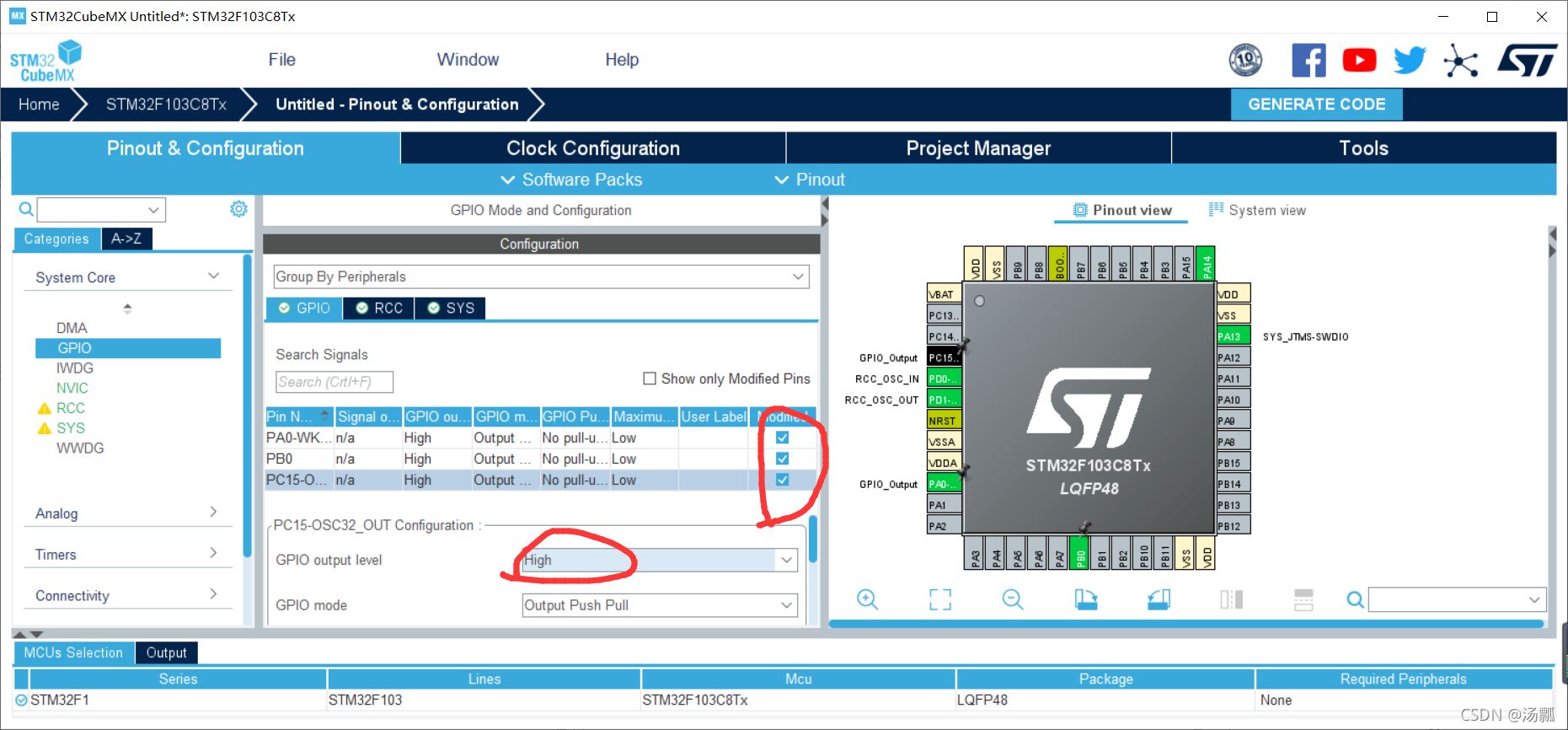The width and height of the screenshot is (1568, 730).
Task: Open the ST YouTube channel icon
Action: pos(1359,60)
